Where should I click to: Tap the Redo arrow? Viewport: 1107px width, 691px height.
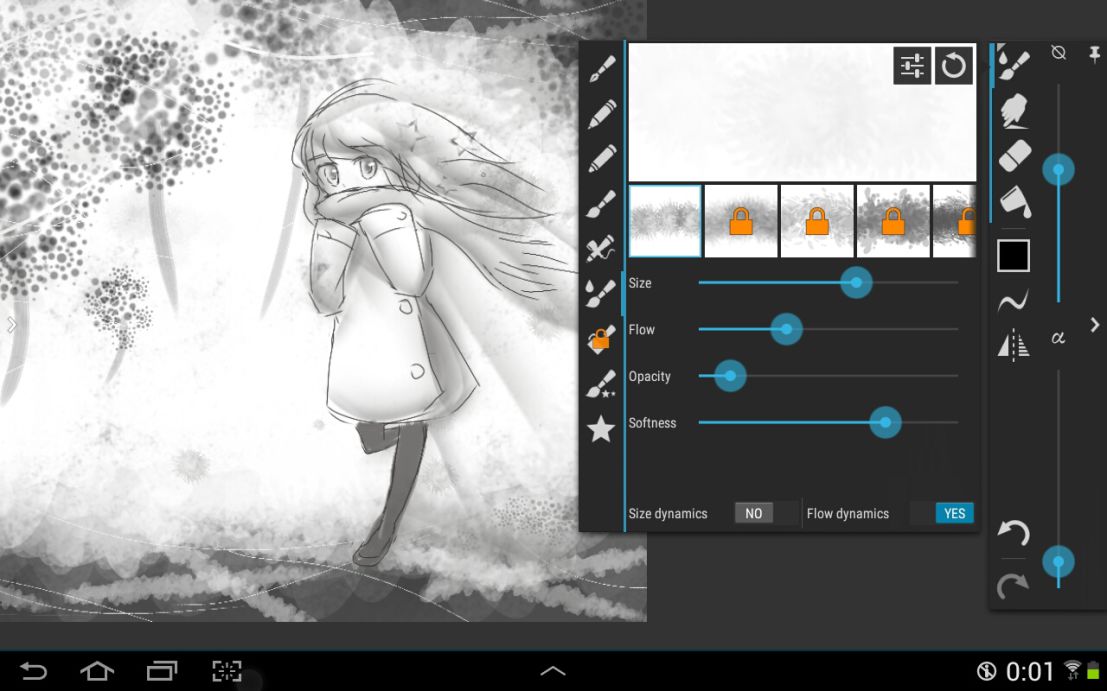click(1013, 586)
